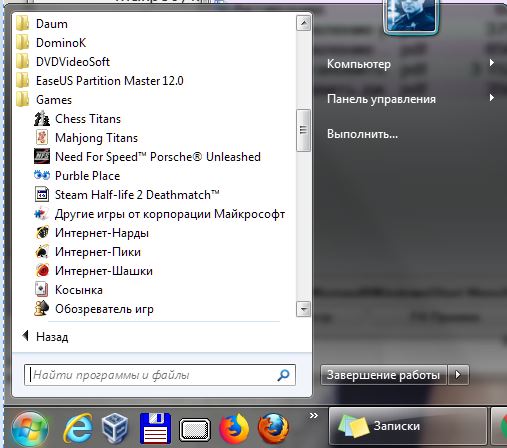This screenshot has width=507, height=448.
Task: Expand the Компьютер submenu arrow
Action: pyautogui.click(x=492, y=63)
